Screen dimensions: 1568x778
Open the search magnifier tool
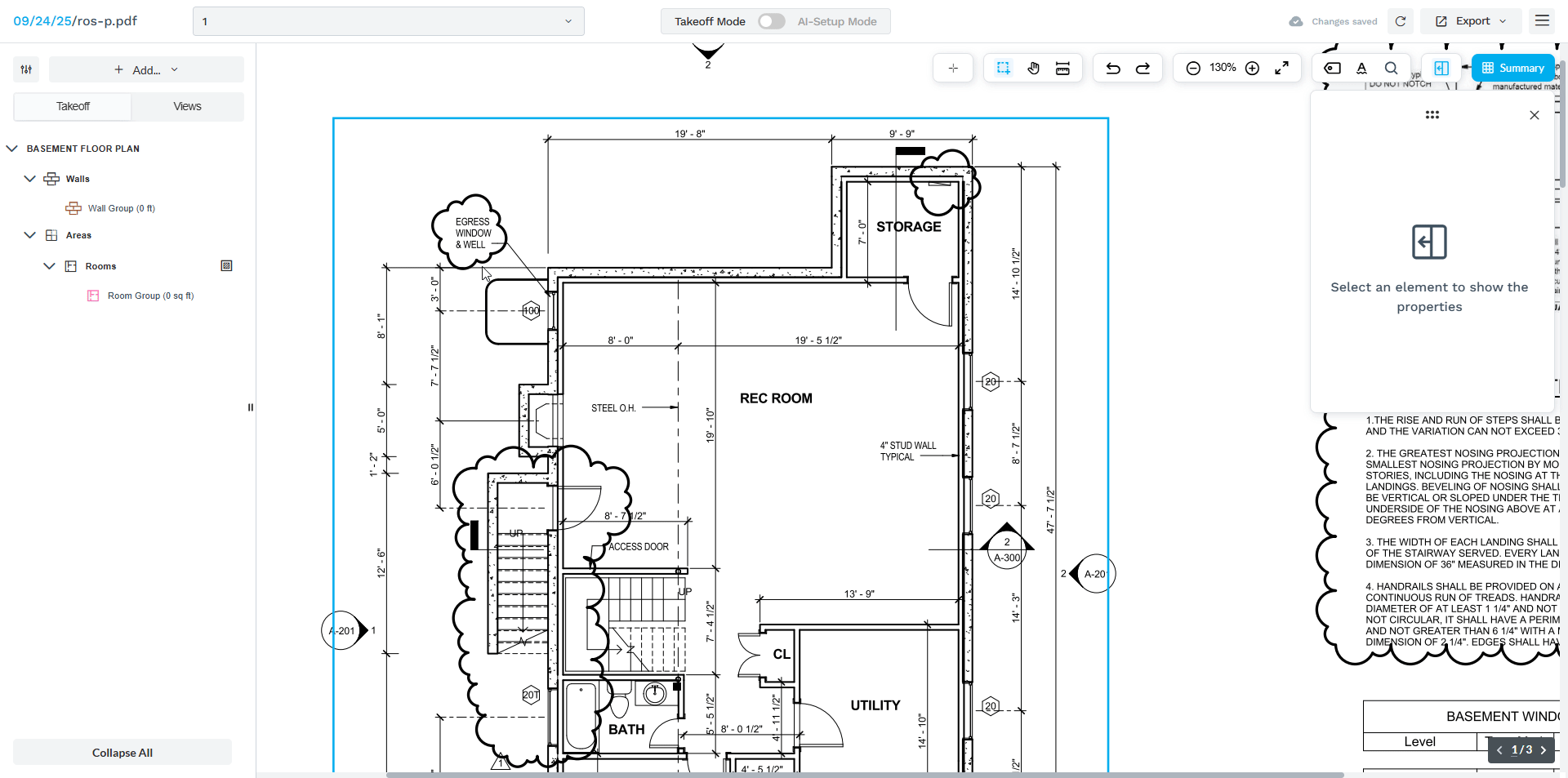pos(1391,69)
